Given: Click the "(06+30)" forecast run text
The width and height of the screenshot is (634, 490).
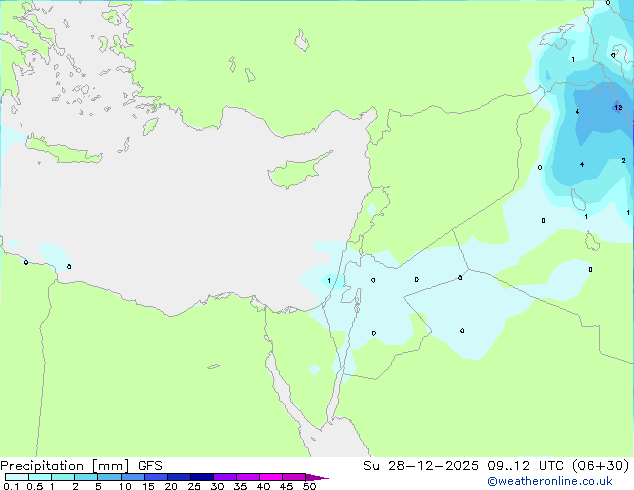Looking at the screenshot, I should 600,466.
